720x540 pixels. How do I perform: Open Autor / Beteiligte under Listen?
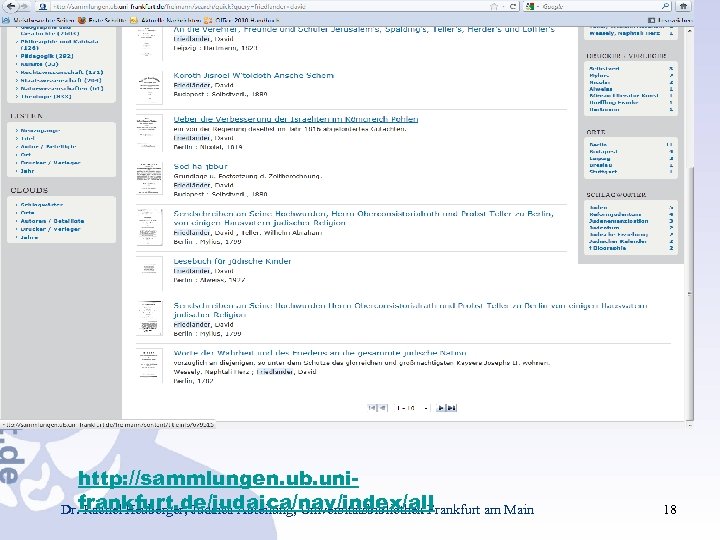point(49,146)
